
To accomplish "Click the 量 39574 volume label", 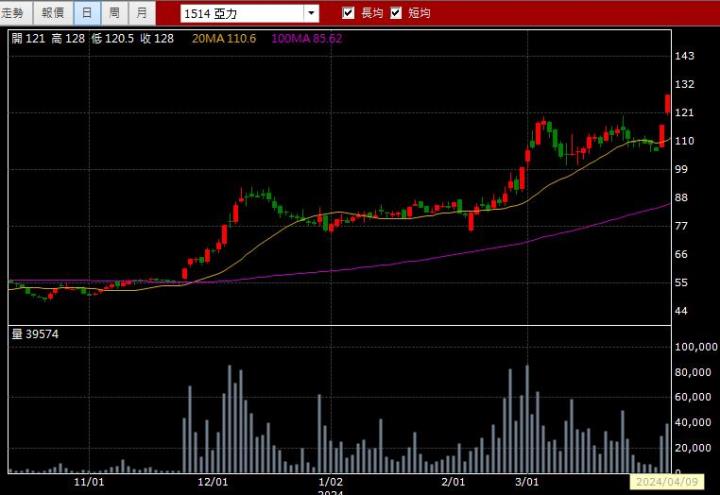I will pos(35,334).
